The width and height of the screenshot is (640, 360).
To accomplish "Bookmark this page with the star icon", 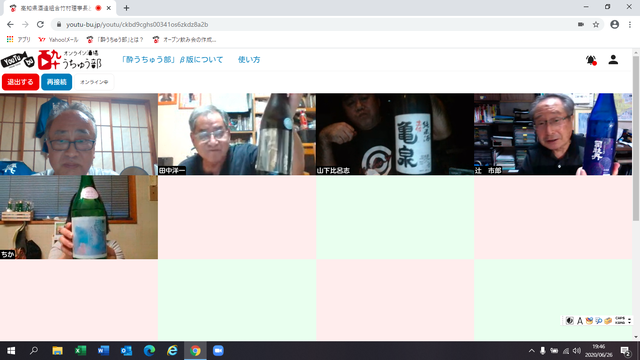I will pyautogui.click(x=596, y=24).
